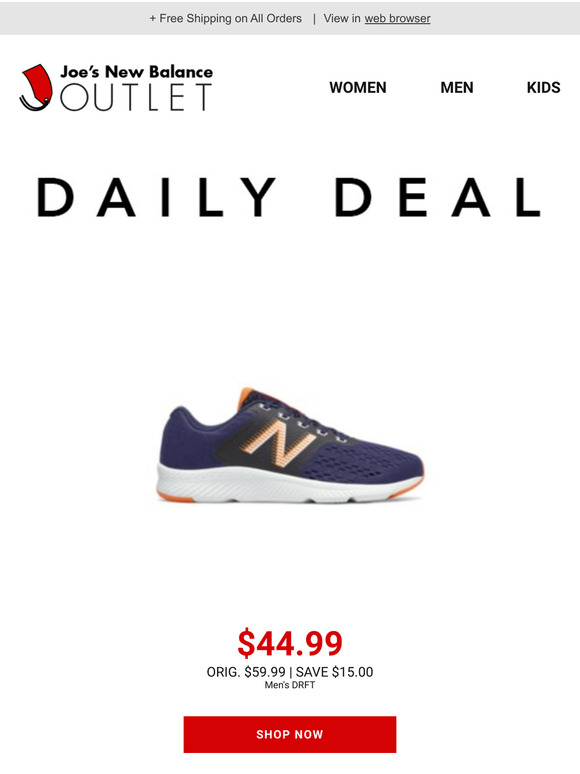Click the ORIG. $59.99 original price text
Image resolution: width=580 pixels, height=774 pixels.
click(x=246, y=672)
